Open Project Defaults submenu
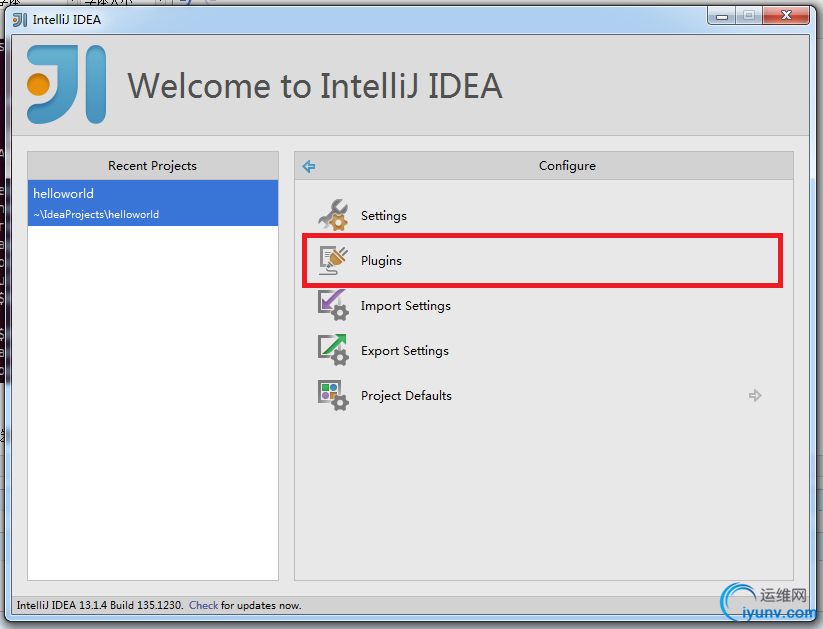823x629 pixels. tap(406, 395)
